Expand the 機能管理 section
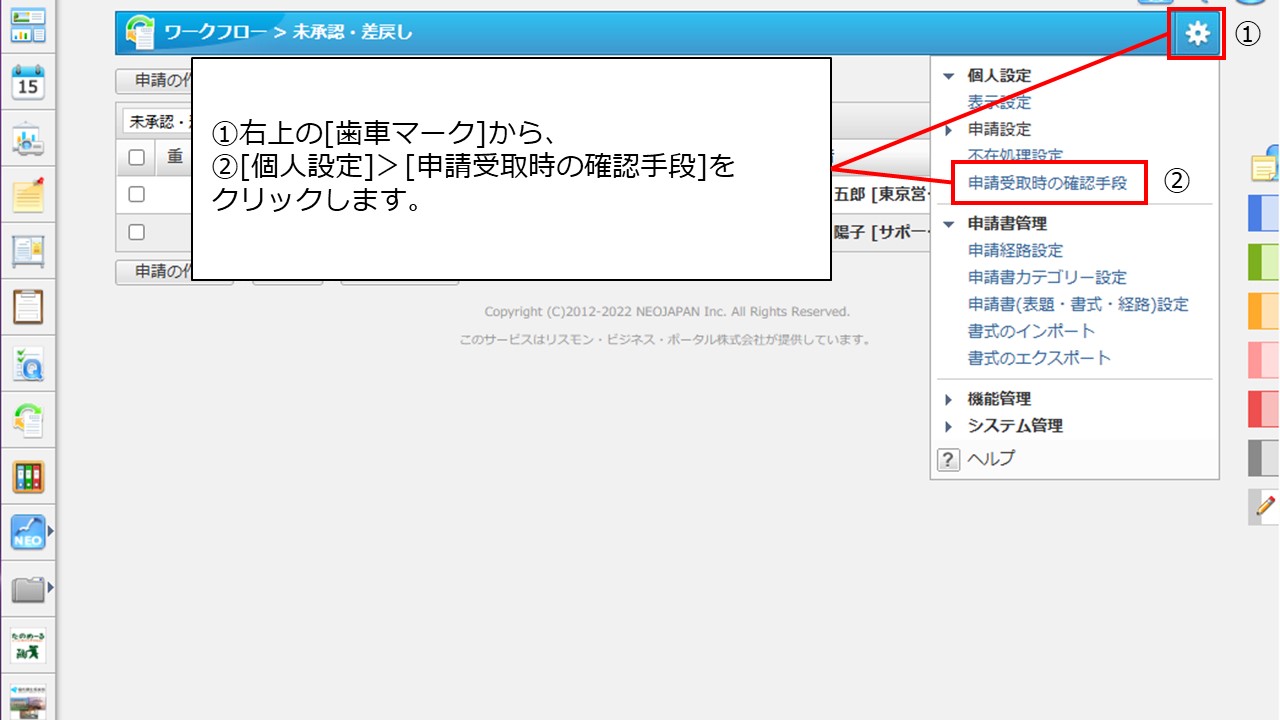The image size is (1280, 720). point(949,399)
